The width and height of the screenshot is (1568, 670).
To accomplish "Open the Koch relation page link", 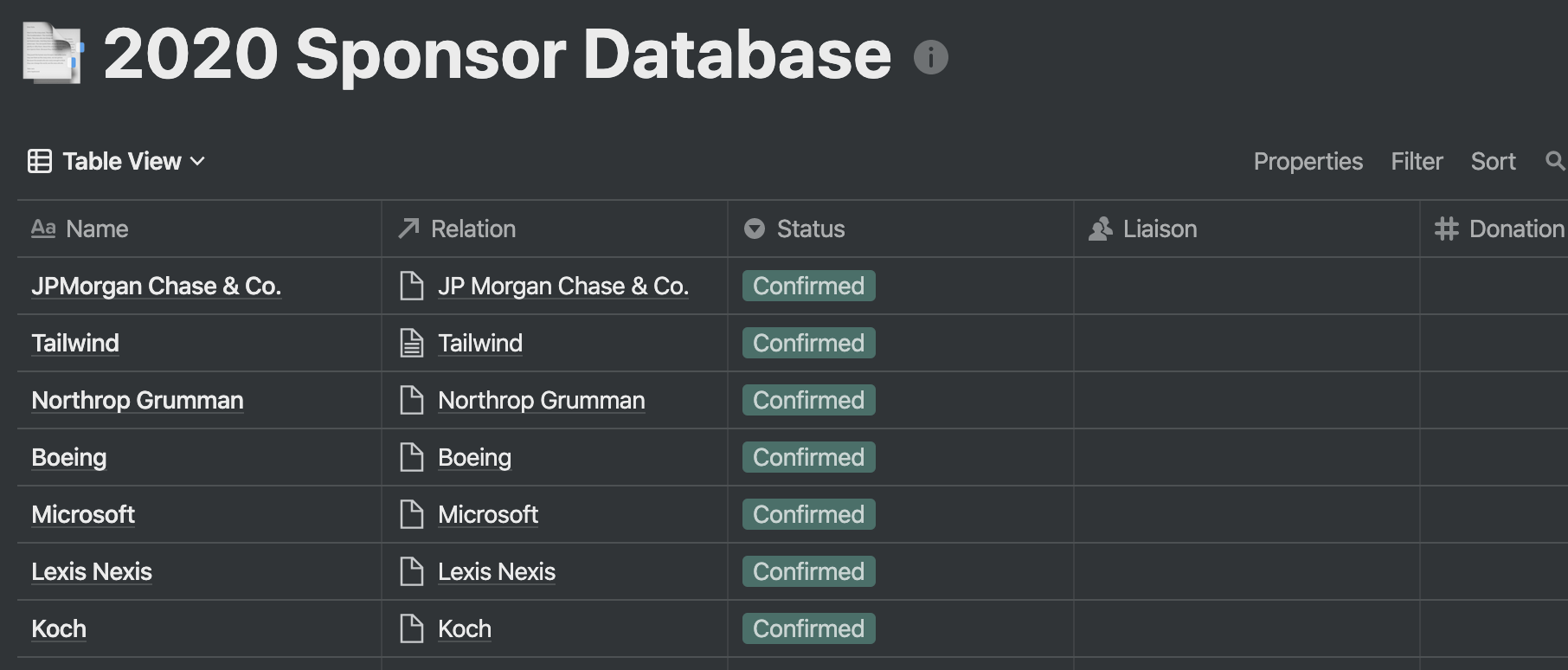I will click(x=464, y=629).
